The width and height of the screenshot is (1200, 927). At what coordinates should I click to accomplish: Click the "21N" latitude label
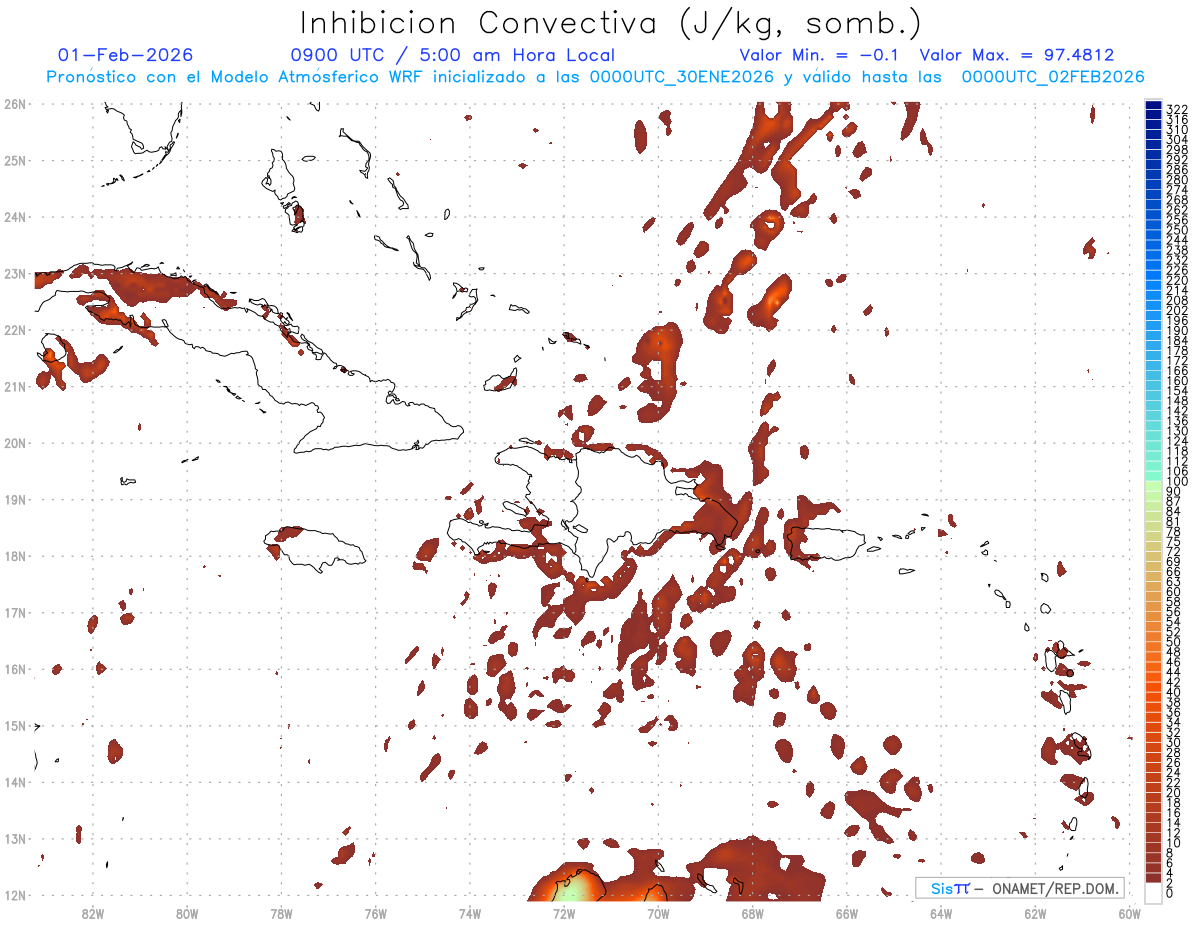pos(15,386)
